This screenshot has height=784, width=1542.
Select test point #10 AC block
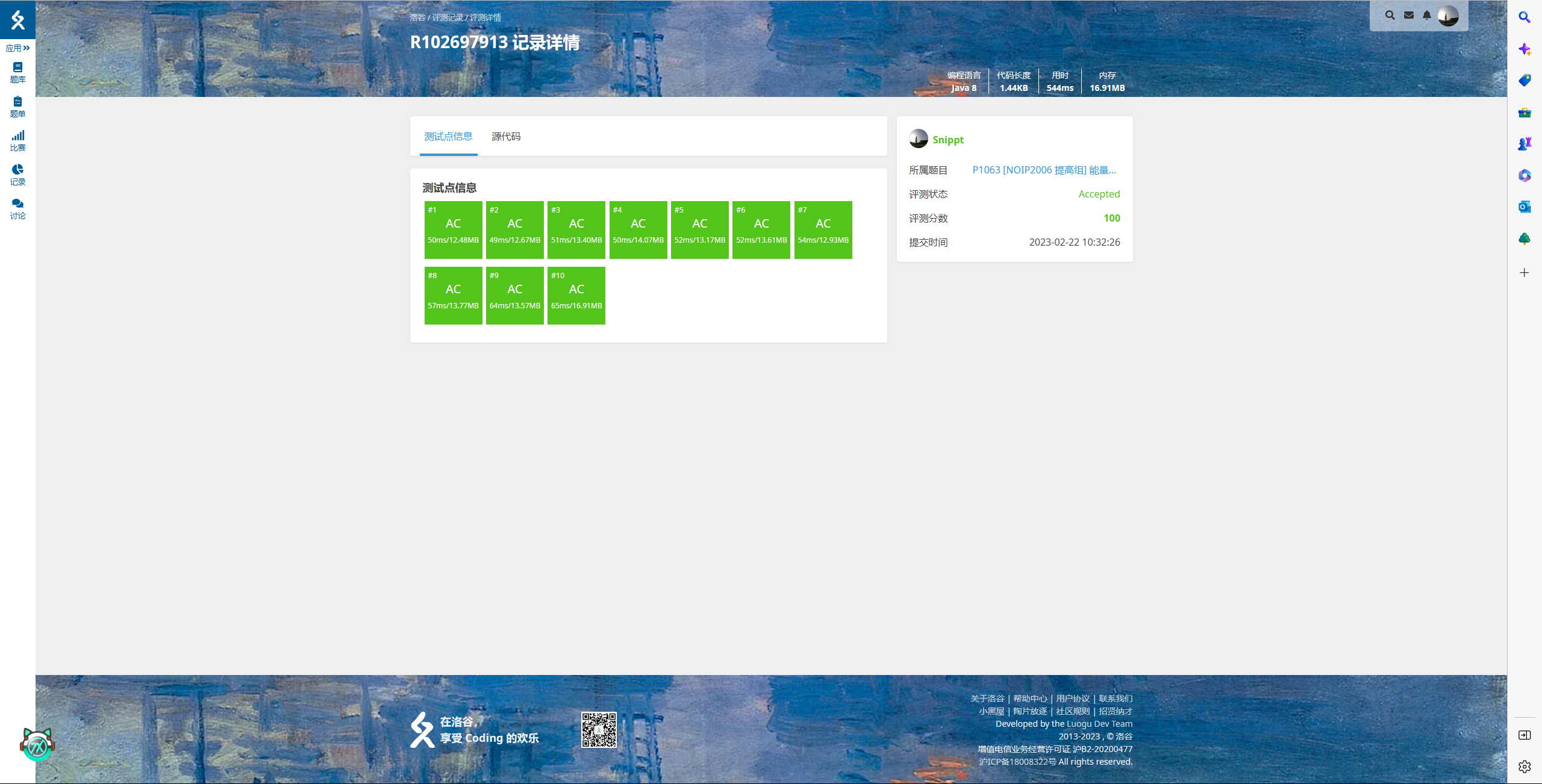[576, 296]
